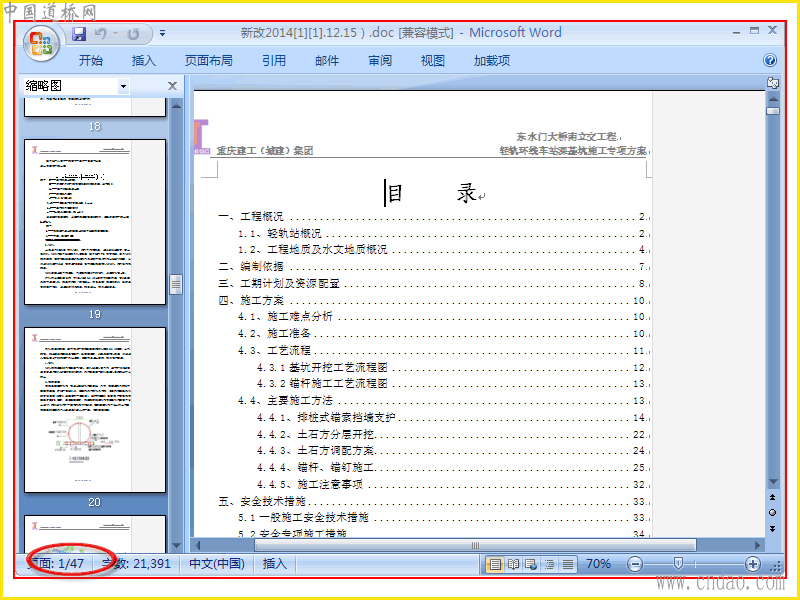Customize Quick Access Toolbar dropdown arrow
Screen dimensions: 800x600
(162, 34)
